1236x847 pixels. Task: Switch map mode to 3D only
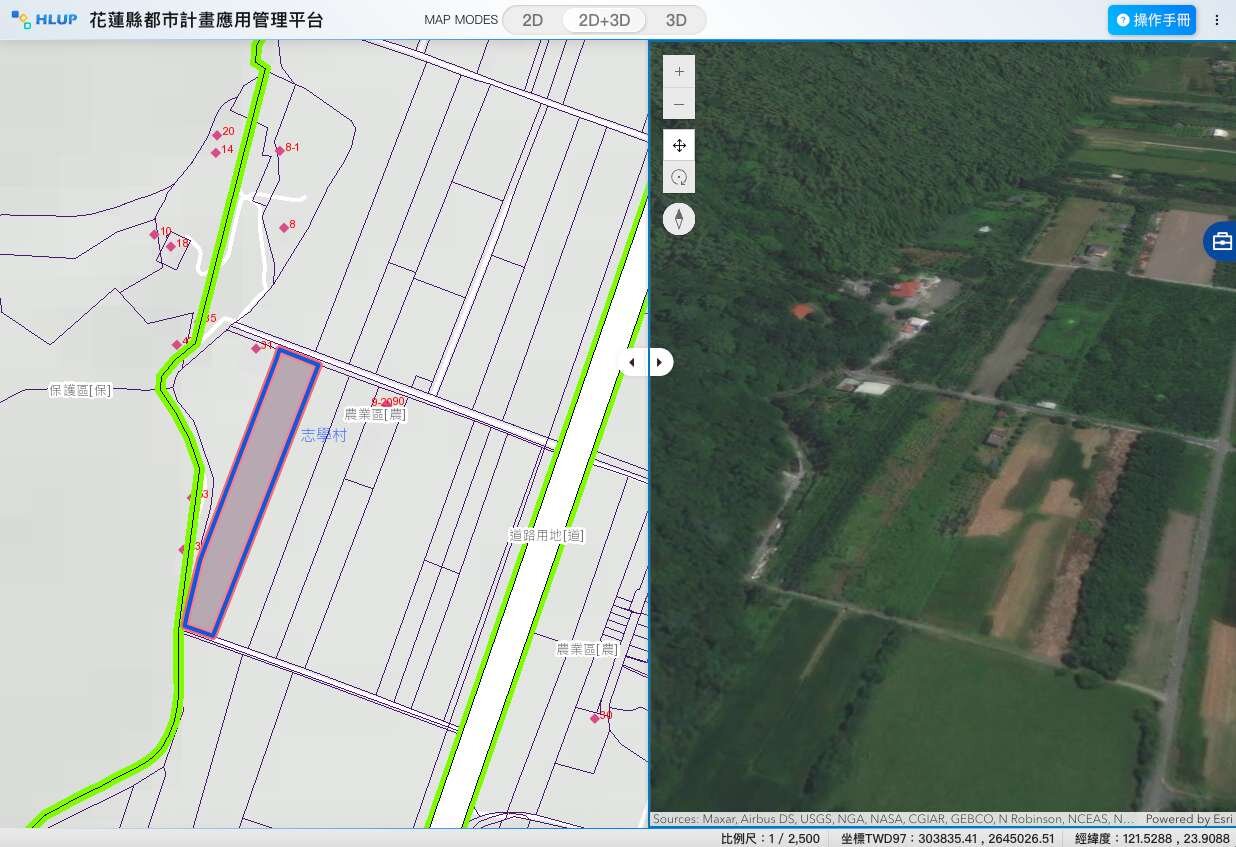pyautogui.click(x=676, y=20)
